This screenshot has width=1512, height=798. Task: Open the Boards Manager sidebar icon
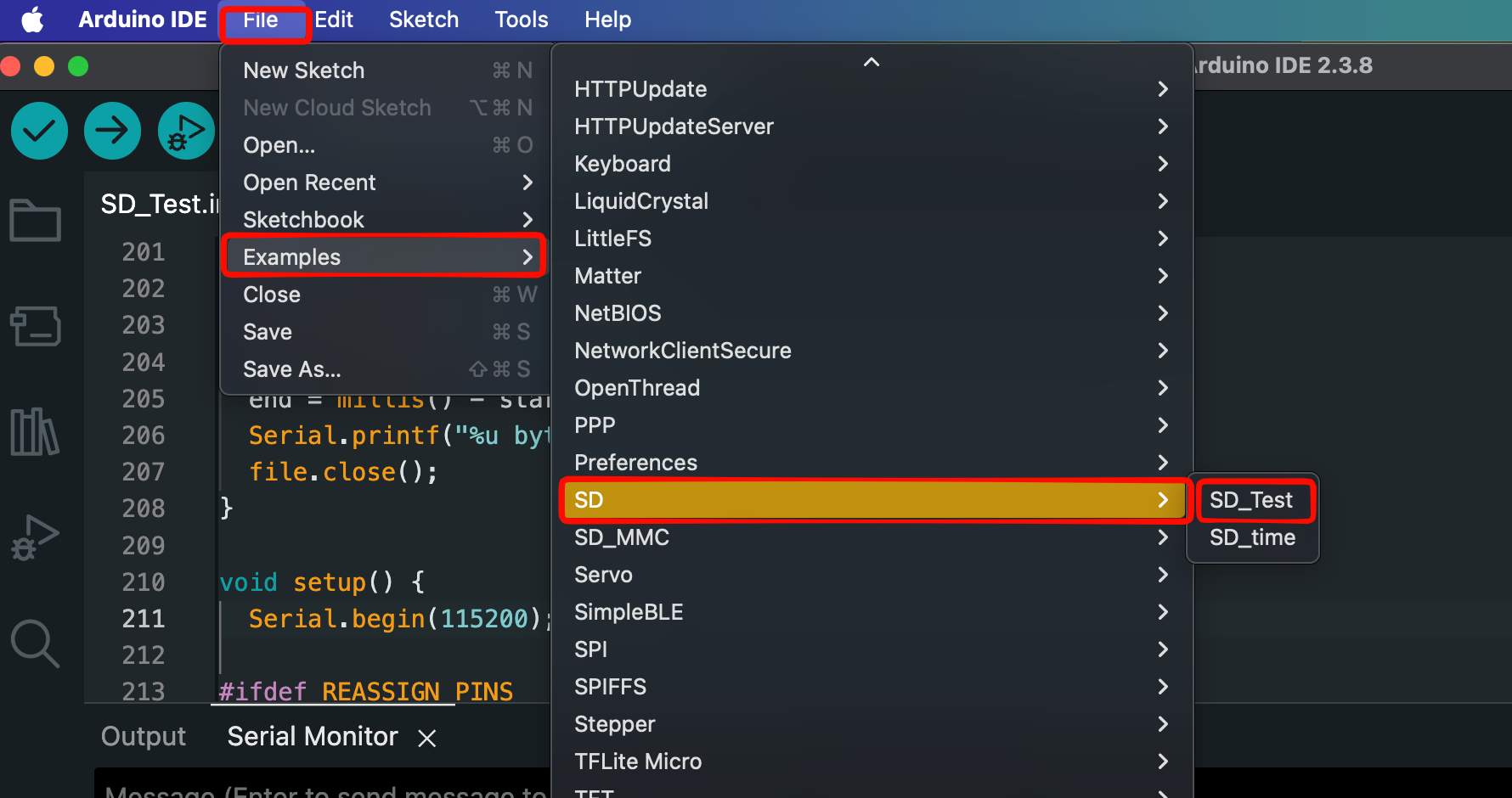pyautogui.click(x=35, y=326)
